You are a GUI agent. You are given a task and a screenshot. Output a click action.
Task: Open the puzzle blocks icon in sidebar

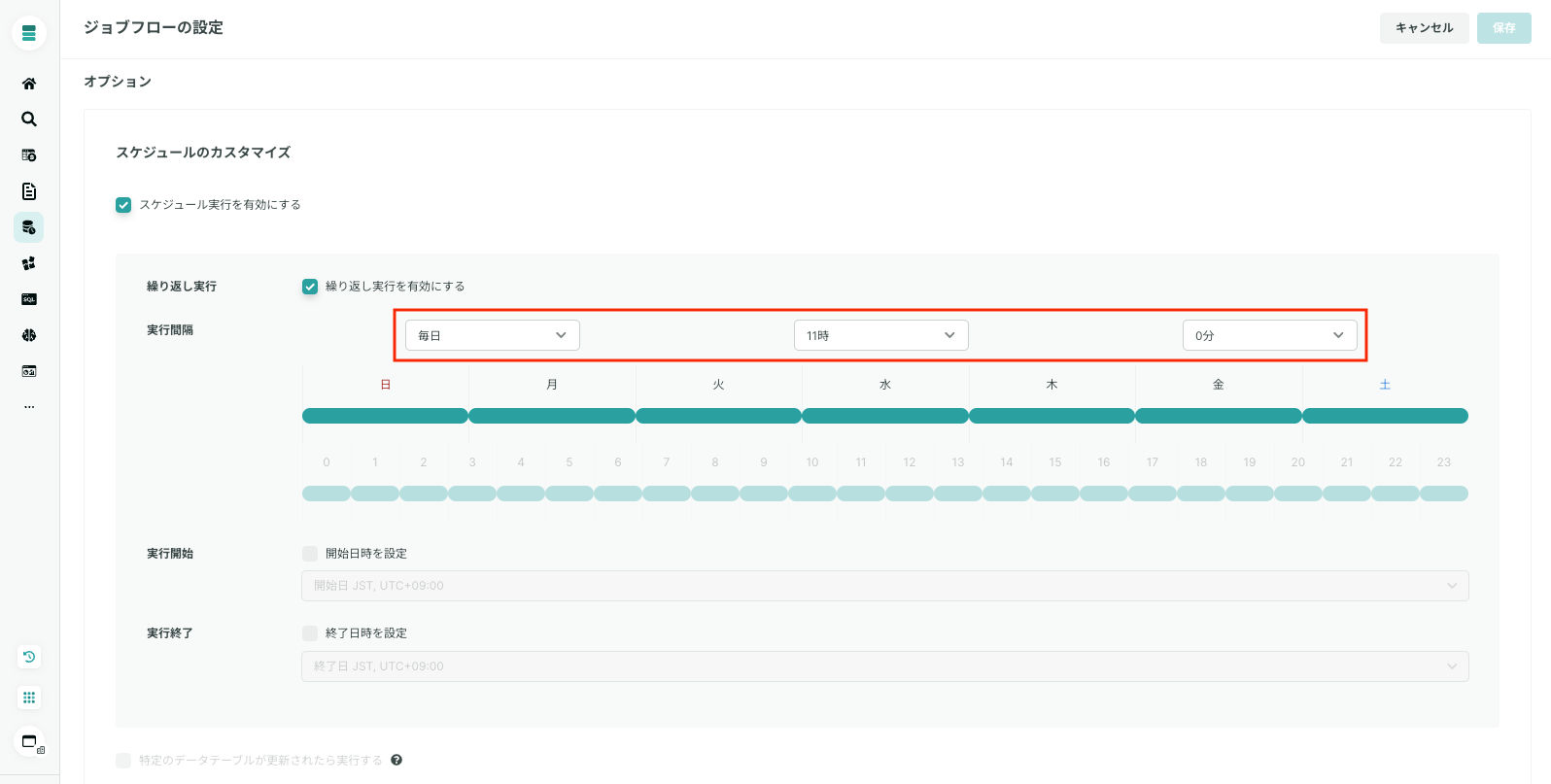click(x=29, y=263)
